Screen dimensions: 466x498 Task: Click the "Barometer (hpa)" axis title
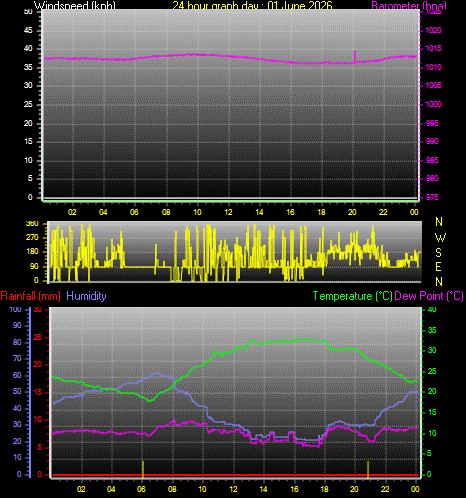click(x=409, y=5)
